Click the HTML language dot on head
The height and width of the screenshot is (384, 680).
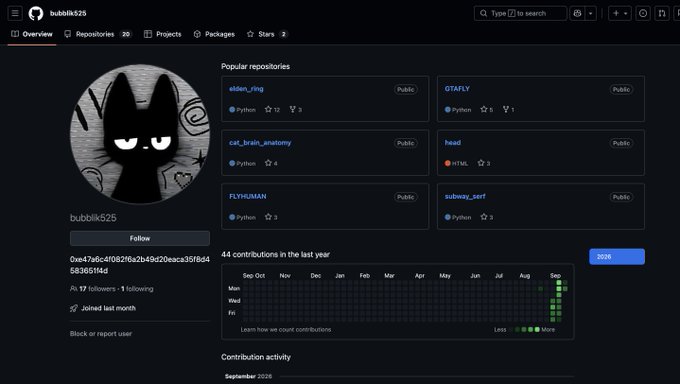[448, 163]
